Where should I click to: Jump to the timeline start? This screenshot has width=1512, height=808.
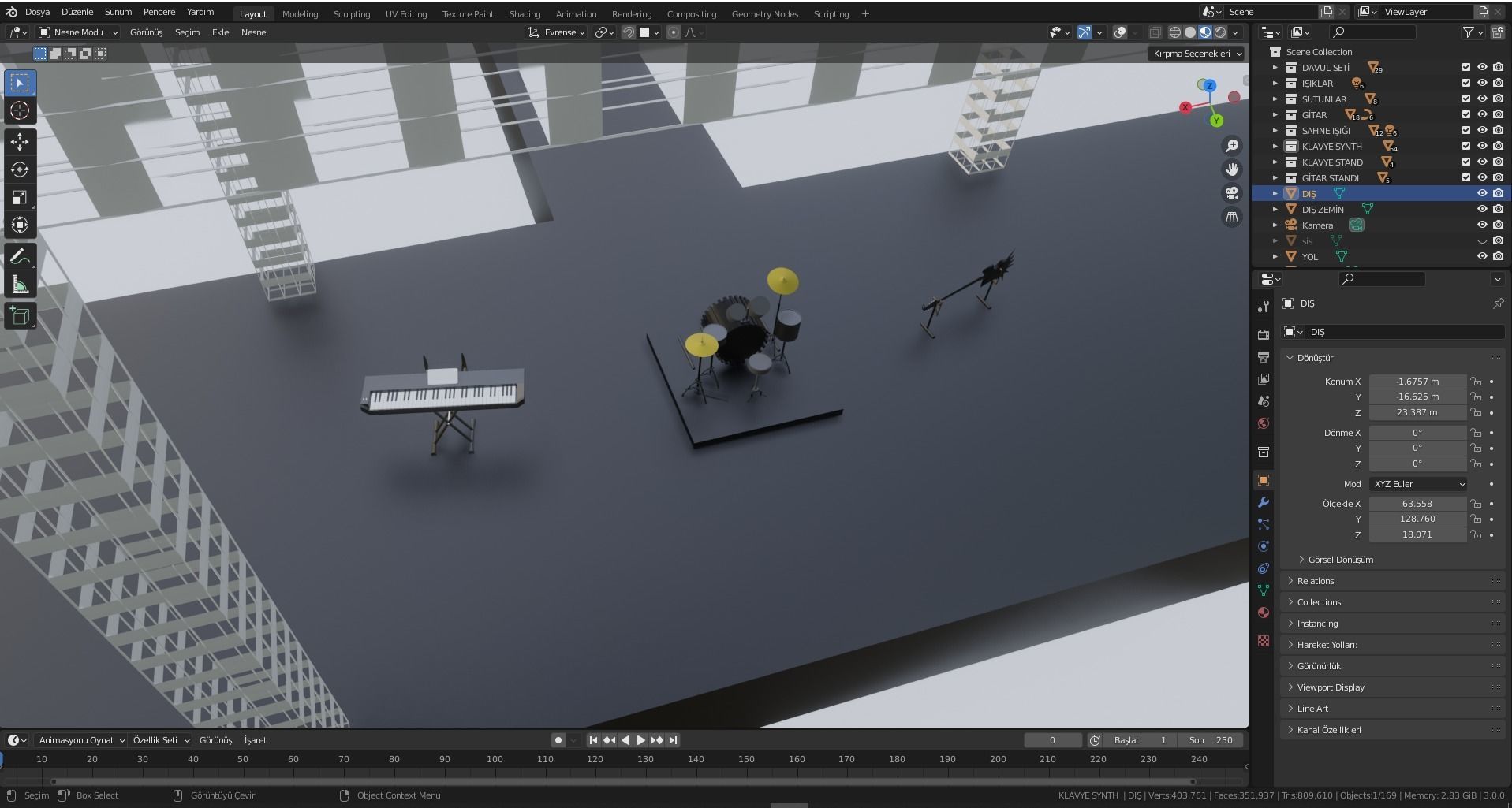(593, 740)
